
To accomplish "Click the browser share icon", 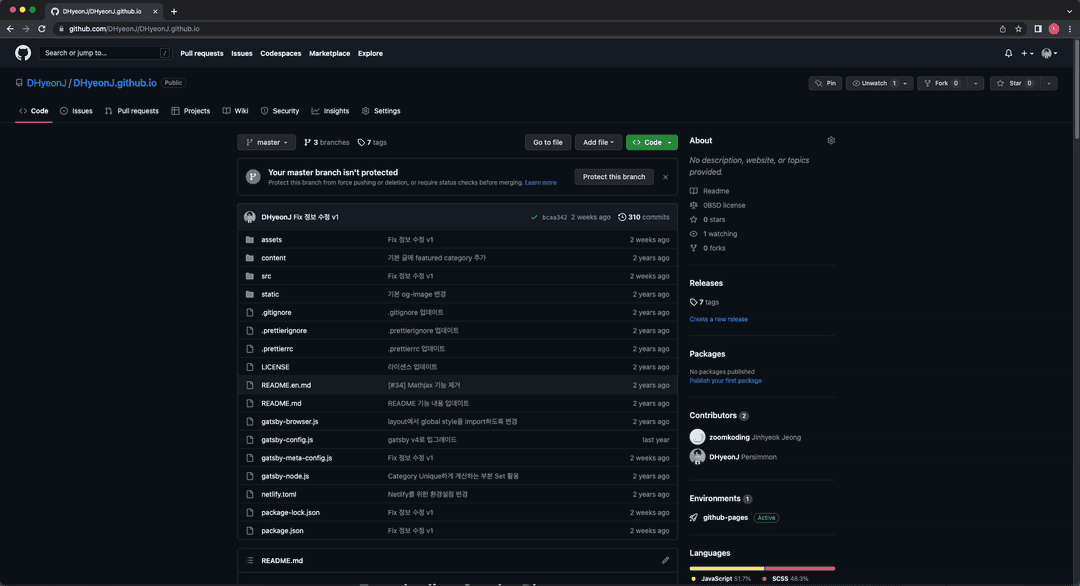I will (x=1002, y=29).
